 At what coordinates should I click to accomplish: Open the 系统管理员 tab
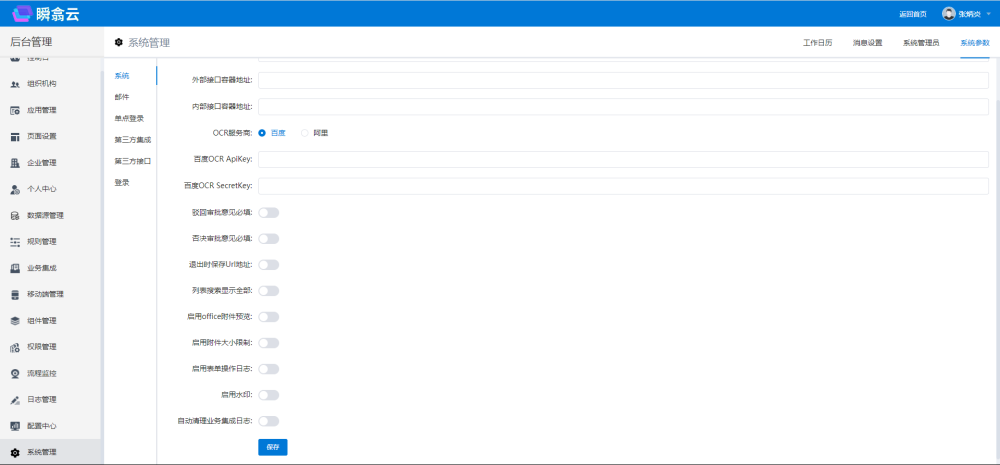(920, 43)
